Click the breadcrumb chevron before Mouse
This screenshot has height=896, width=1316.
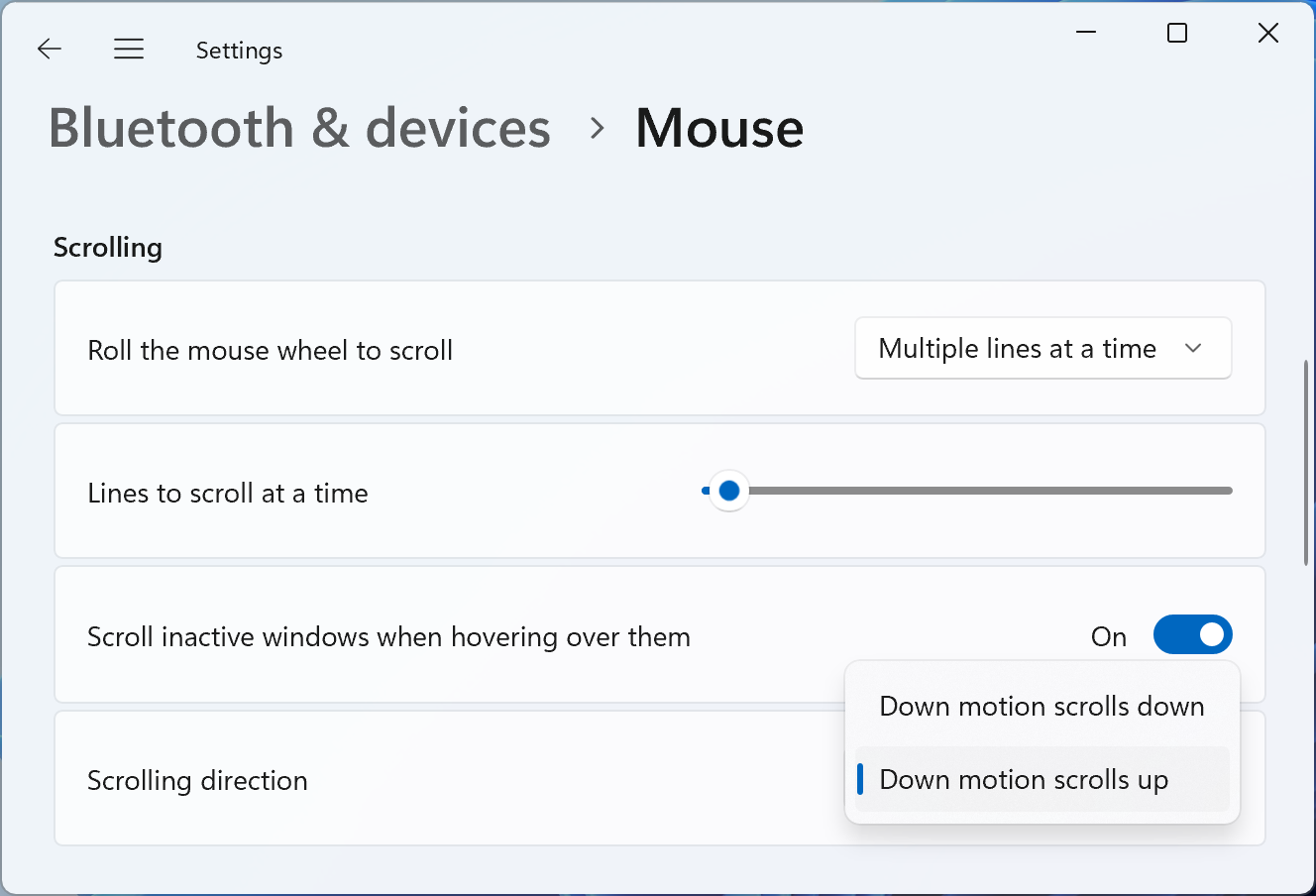click(x=597, y=128)
